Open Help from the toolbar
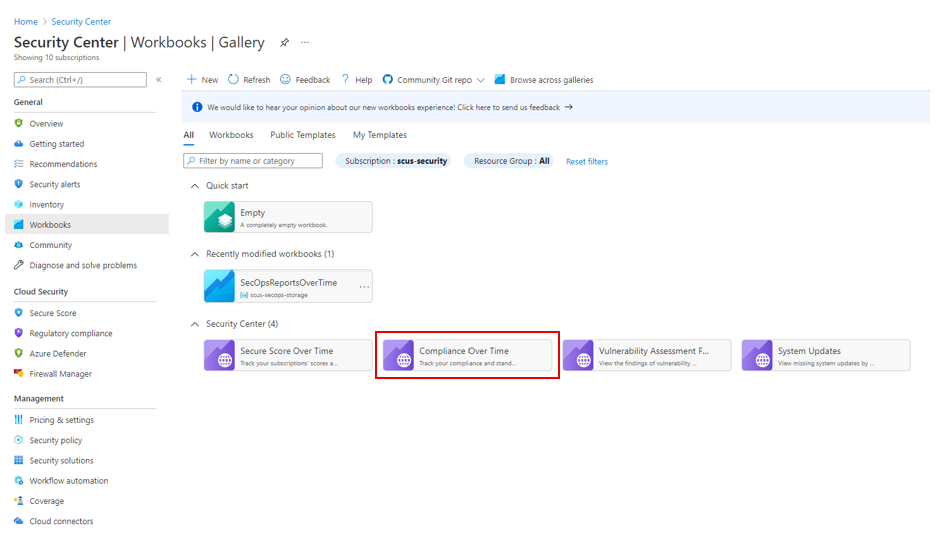Image resolution: width=952 pixels, height=540 pixels. (356, 80)
